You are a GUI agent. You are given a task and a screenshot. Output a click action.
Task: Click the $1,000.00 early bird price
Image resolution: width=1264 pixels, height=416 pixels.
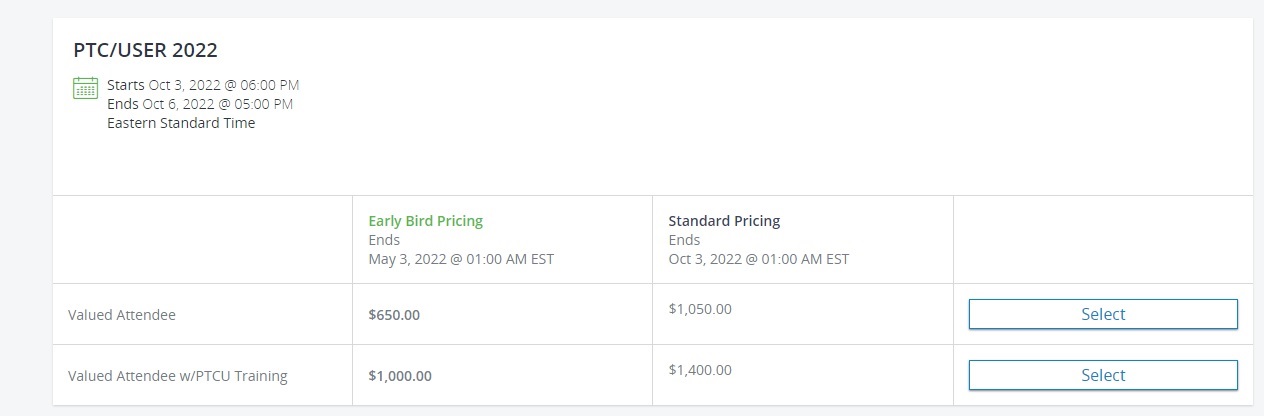coord(400,376)
